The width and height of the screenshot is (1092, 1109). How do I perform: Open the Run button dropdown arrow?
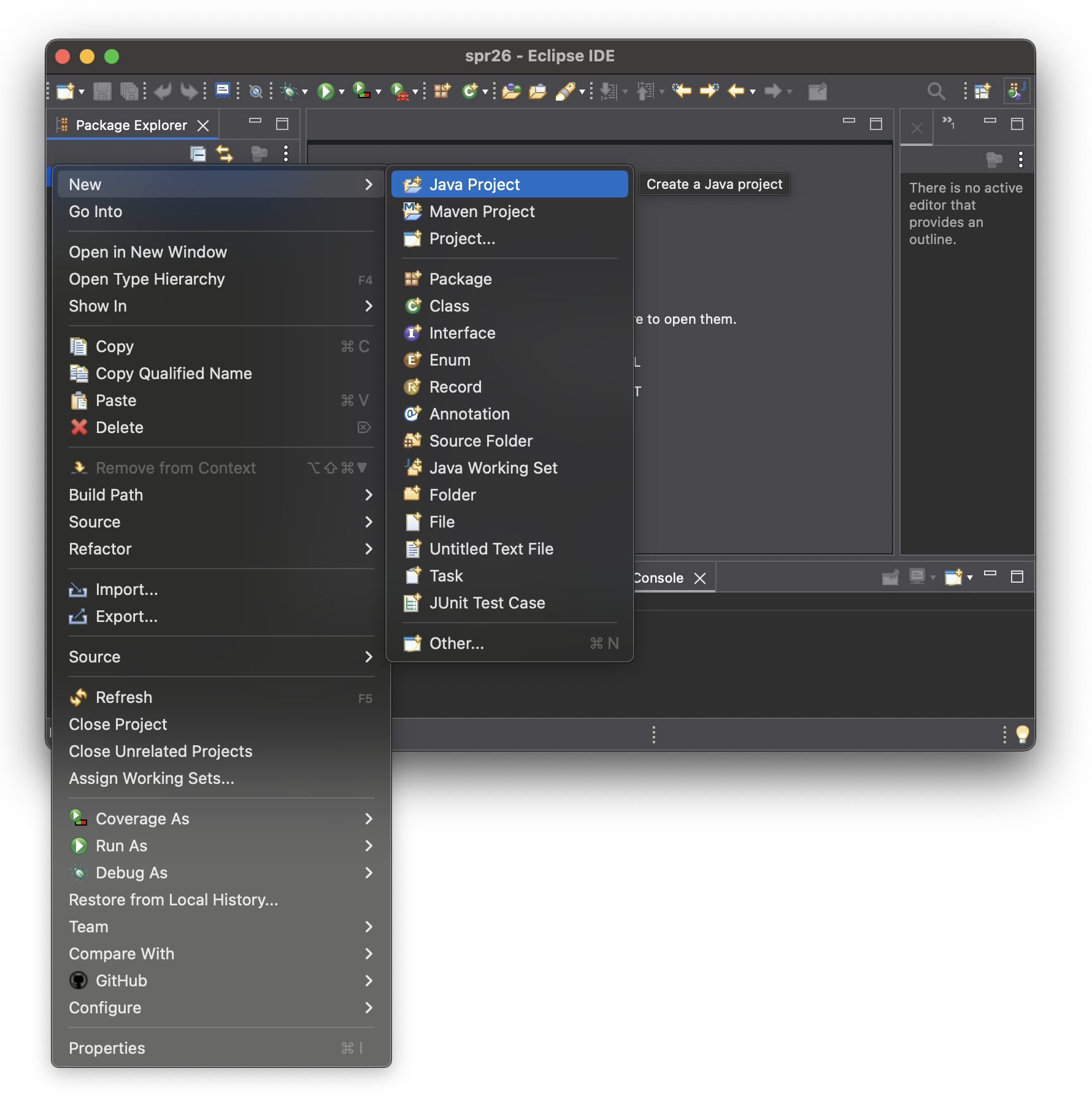point(342,92)
